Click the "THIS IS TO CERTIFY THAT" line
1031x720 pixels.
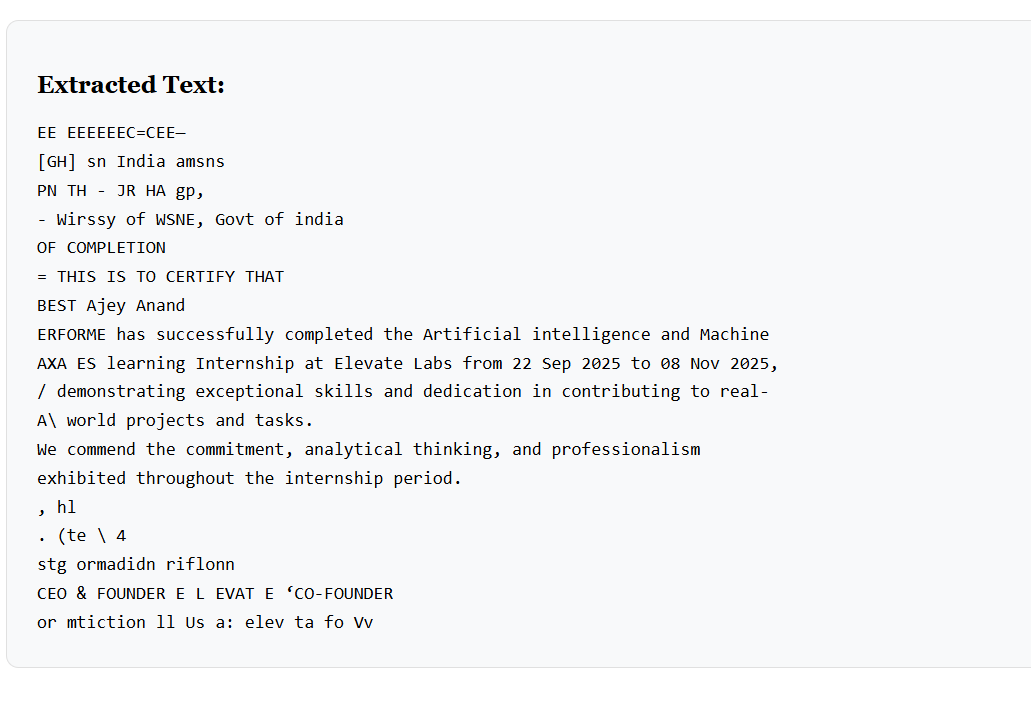click(x=170, y=276)
